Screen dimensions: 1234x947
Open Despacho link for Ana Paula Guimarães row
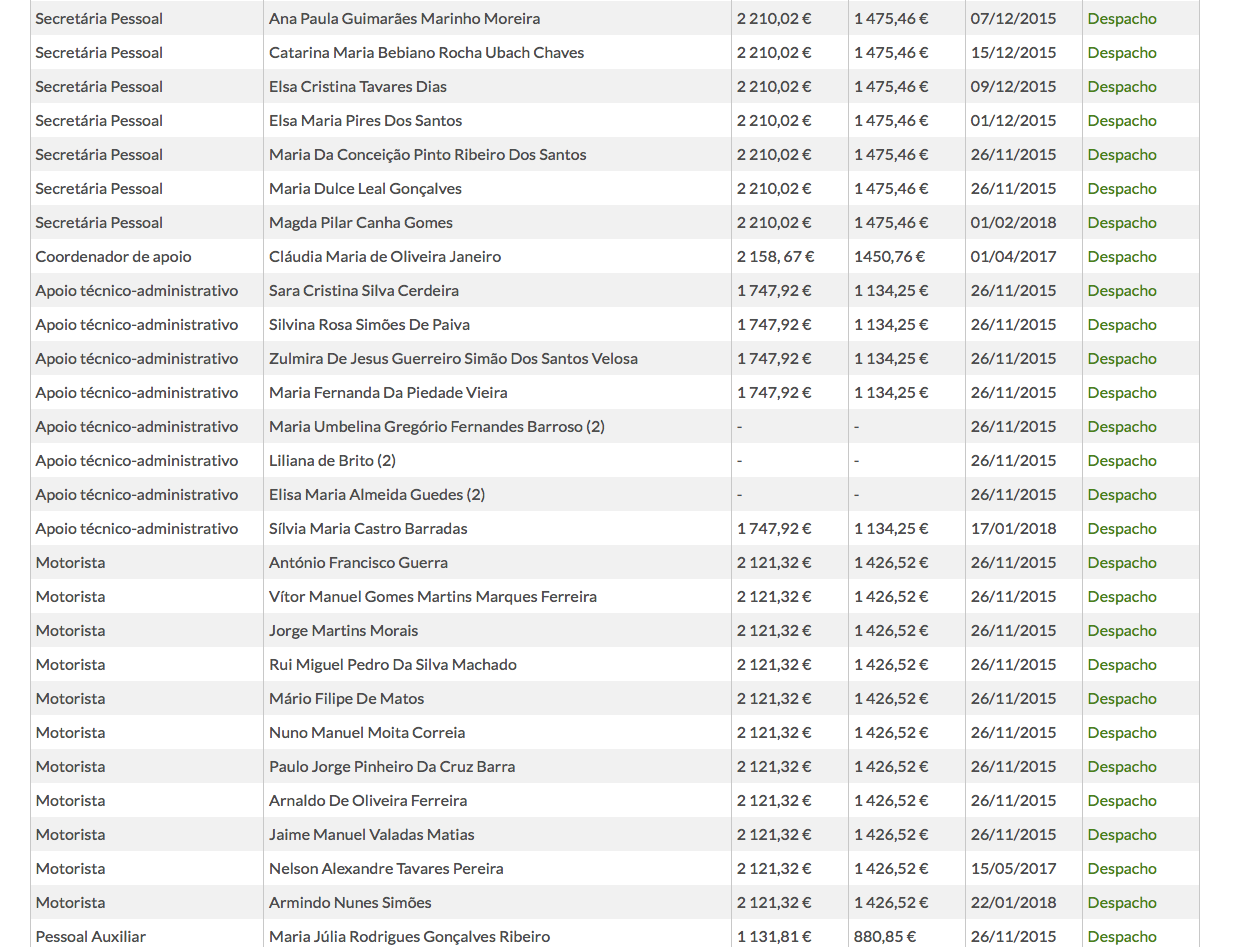pos(1121,19)
